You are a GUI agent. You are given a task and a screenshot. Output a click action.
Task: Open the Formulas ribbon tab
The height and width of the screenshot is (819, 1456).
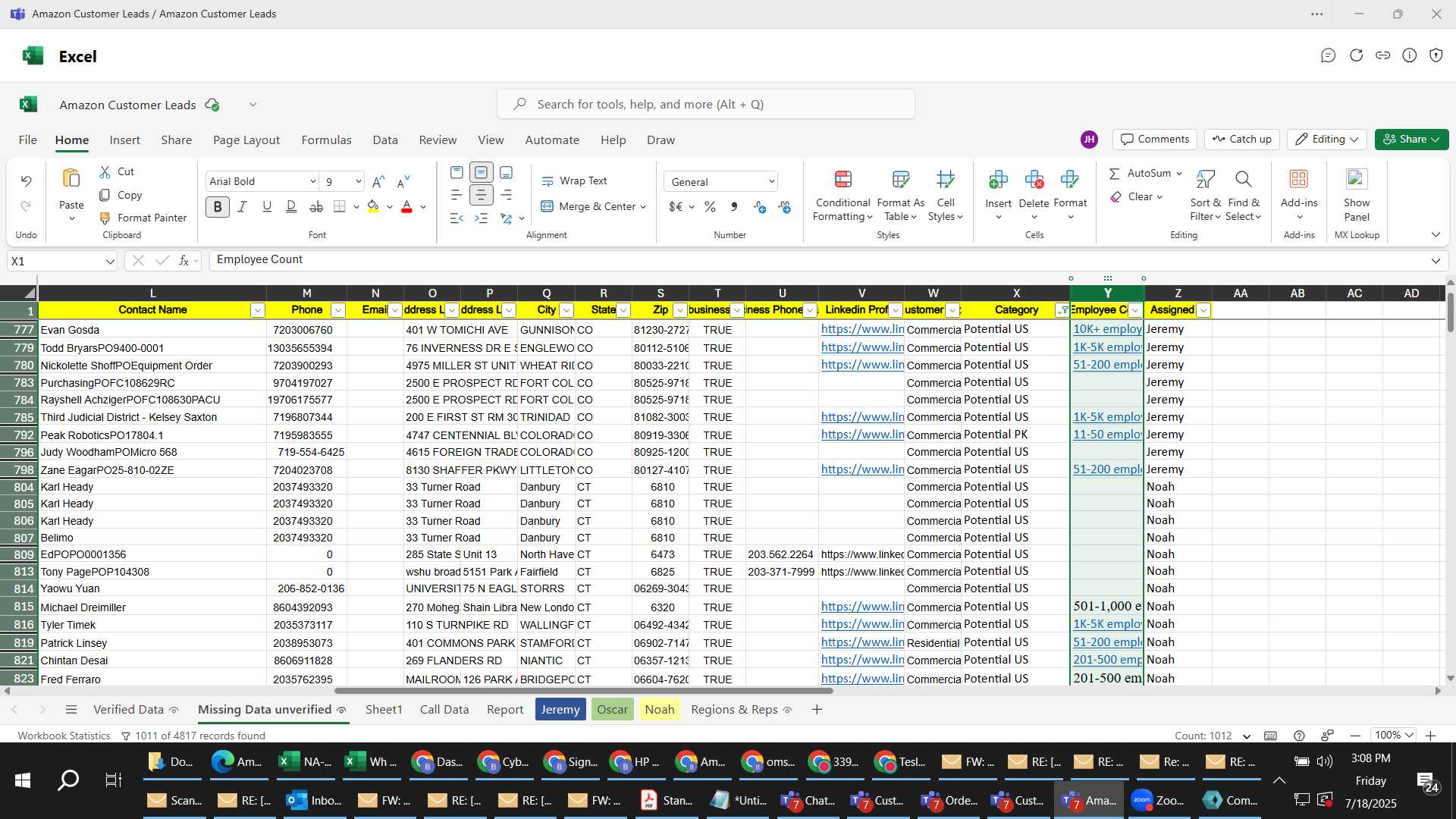pyautogui.click(x=326, y=140)
